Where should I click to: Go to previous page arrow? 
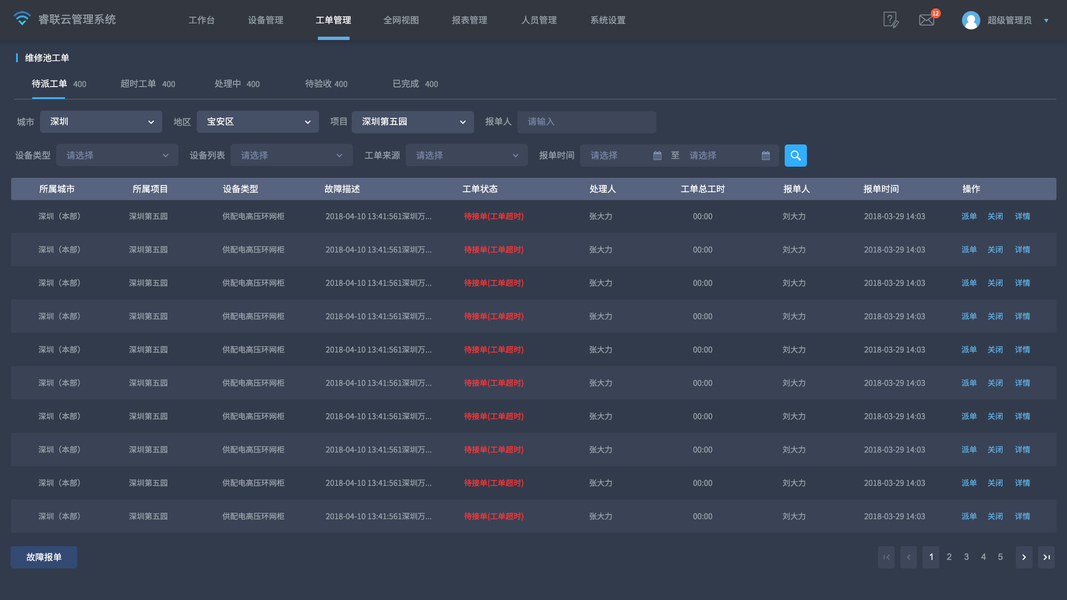point(908,557)
